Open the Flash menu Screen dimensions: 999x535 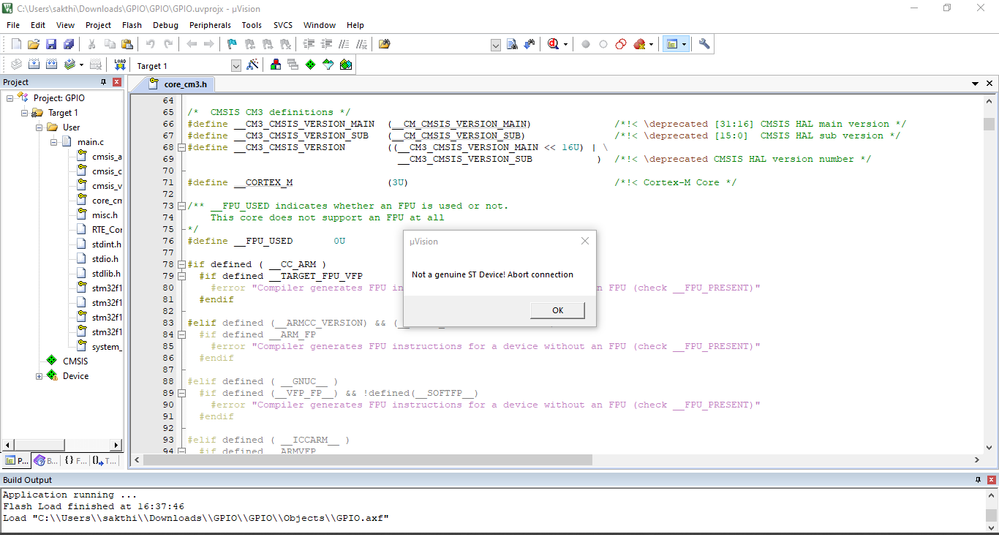132,25
